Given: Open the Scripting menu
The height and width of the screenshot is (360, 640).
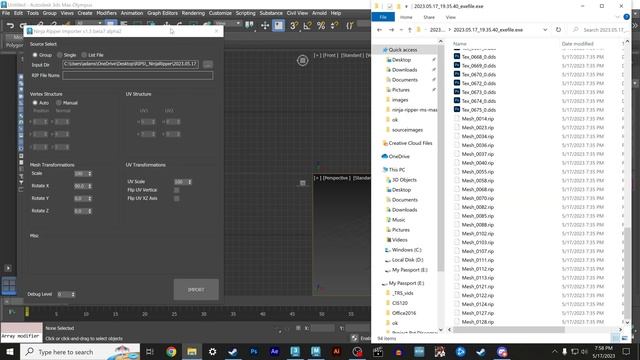Looking at the screenshot, I should 245,13.
